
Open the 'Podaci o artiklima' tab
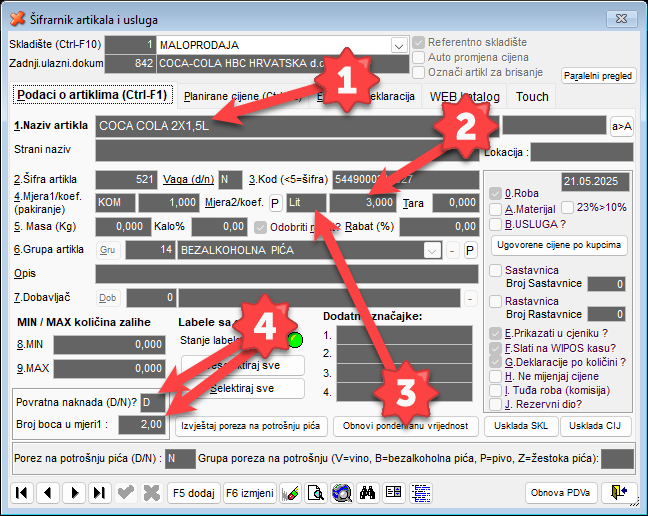tap(90, 95)
